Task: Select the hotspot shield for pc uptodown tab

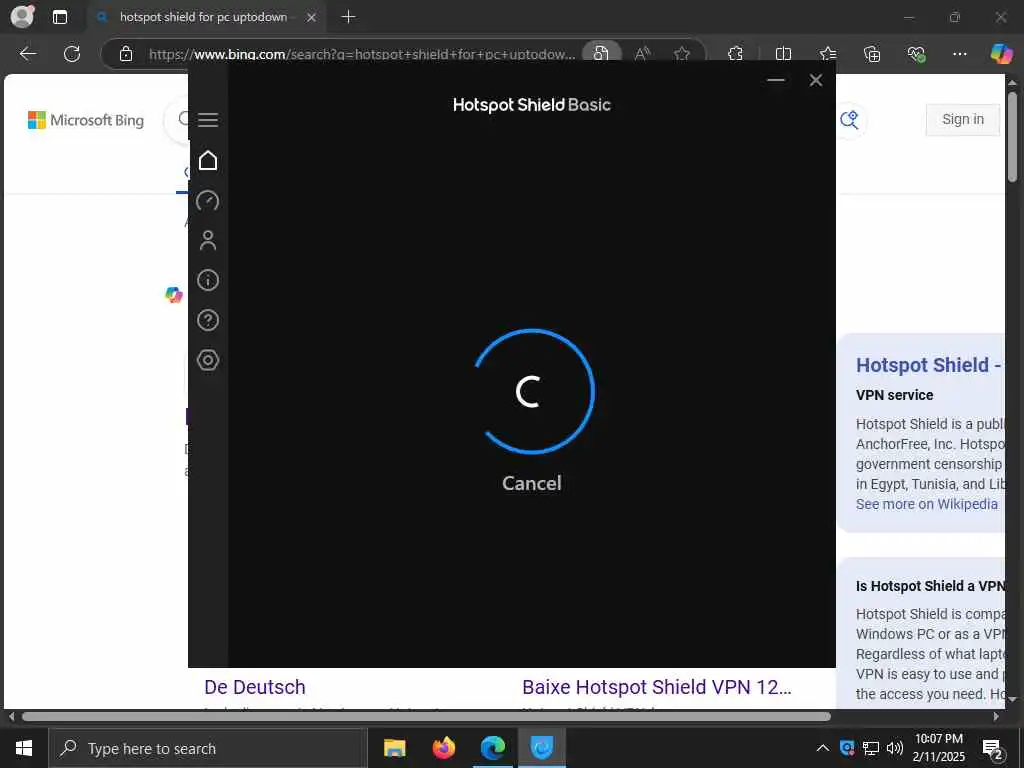Action: click(x=202, y=17)
